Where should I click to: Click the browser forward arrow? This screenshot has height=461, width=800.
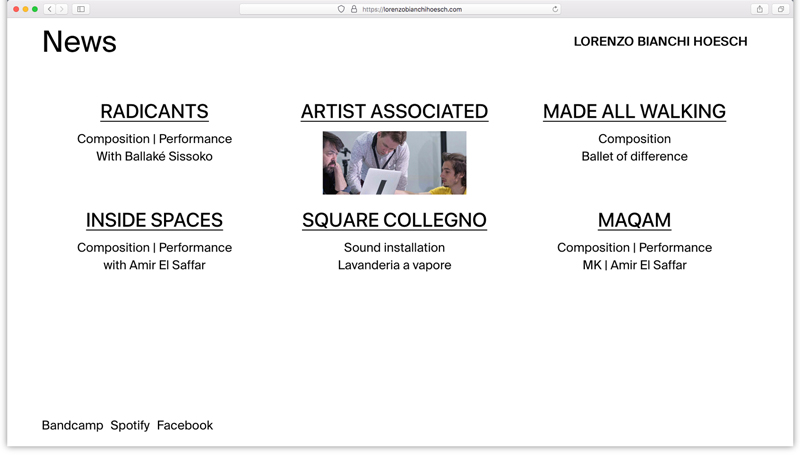click(62, 9)
